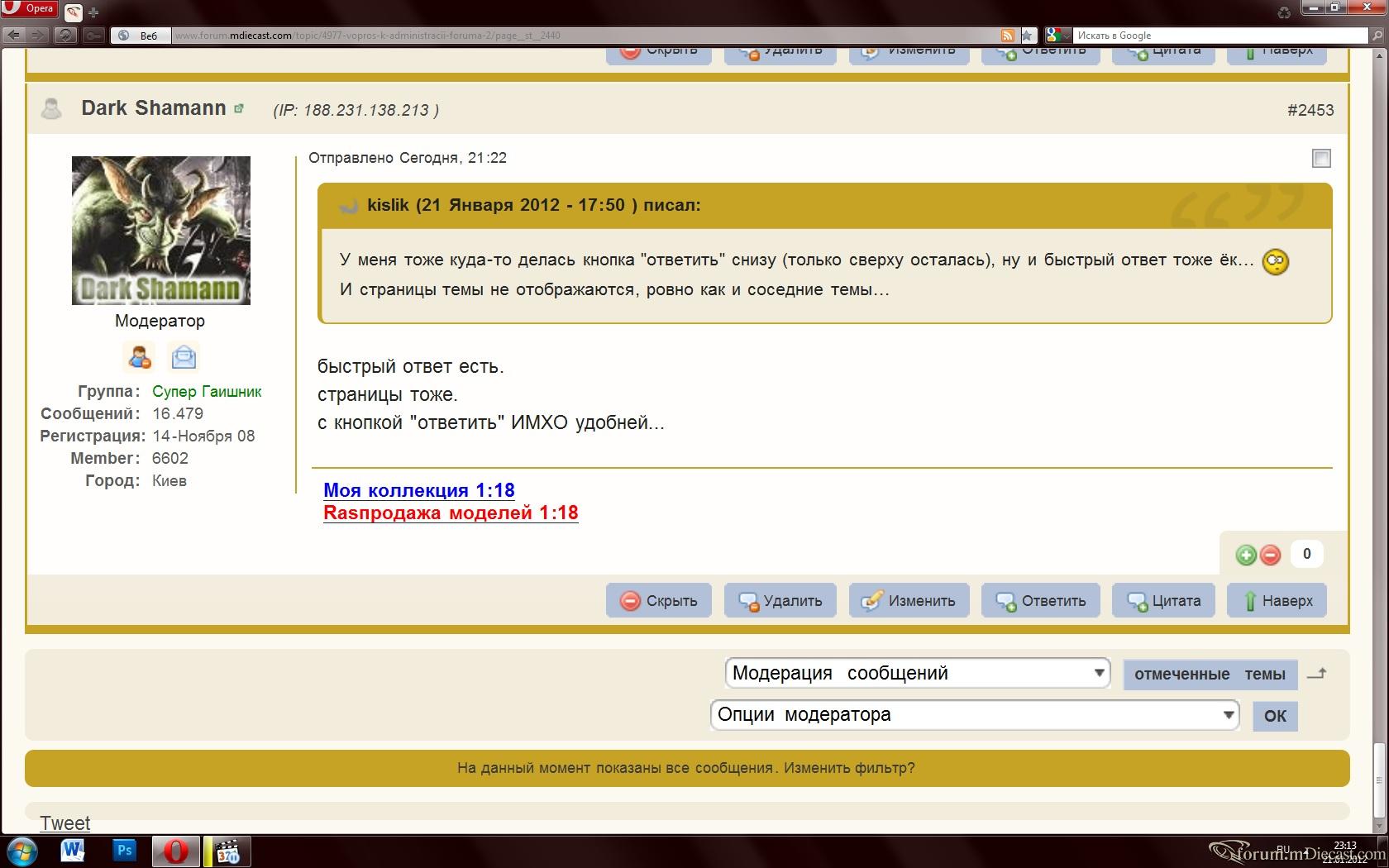Vote up the post with green plus

tap(1246, 556)
